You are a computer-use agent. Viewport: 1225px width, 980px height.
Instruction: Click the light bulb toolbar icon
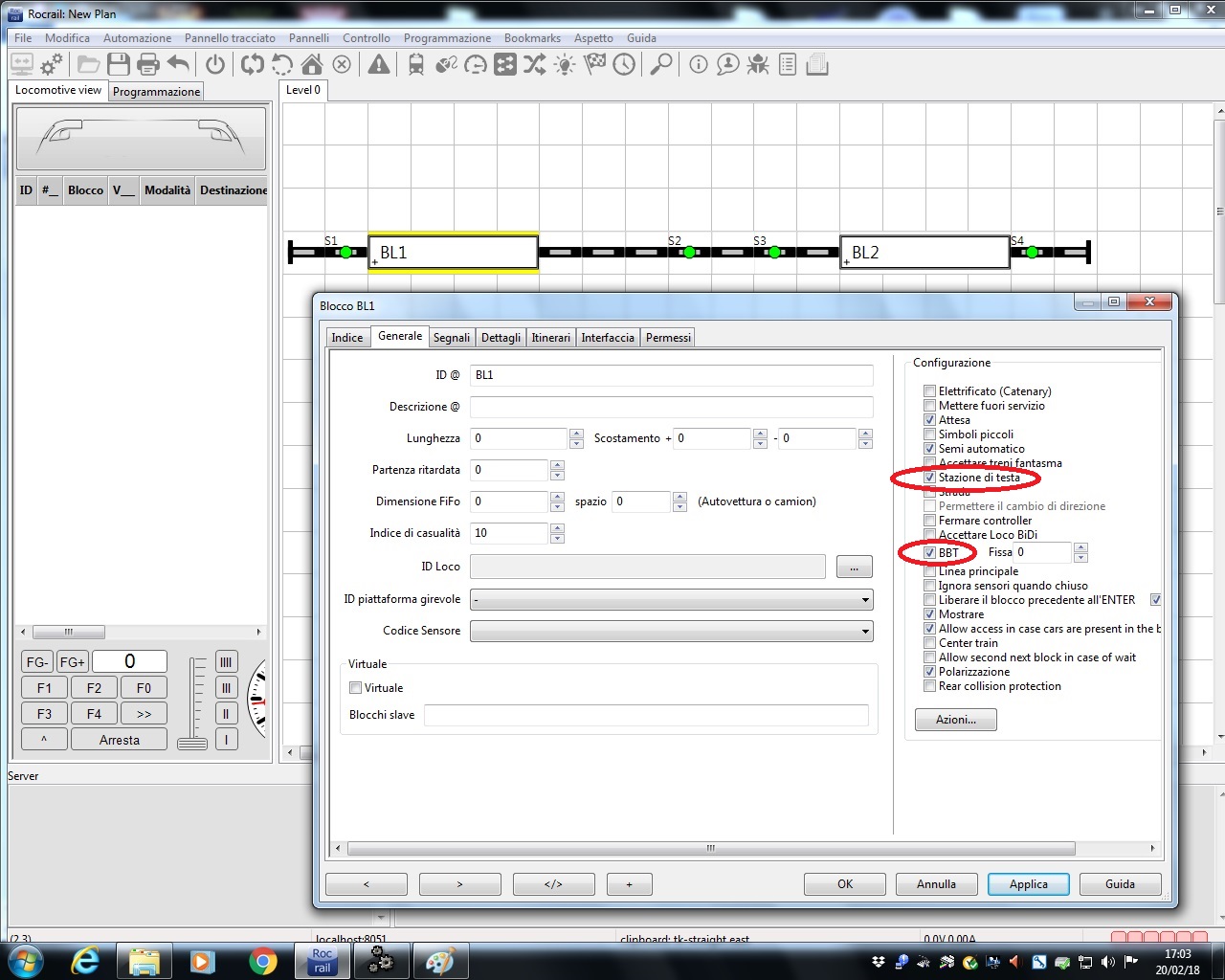tap(565, 65)
